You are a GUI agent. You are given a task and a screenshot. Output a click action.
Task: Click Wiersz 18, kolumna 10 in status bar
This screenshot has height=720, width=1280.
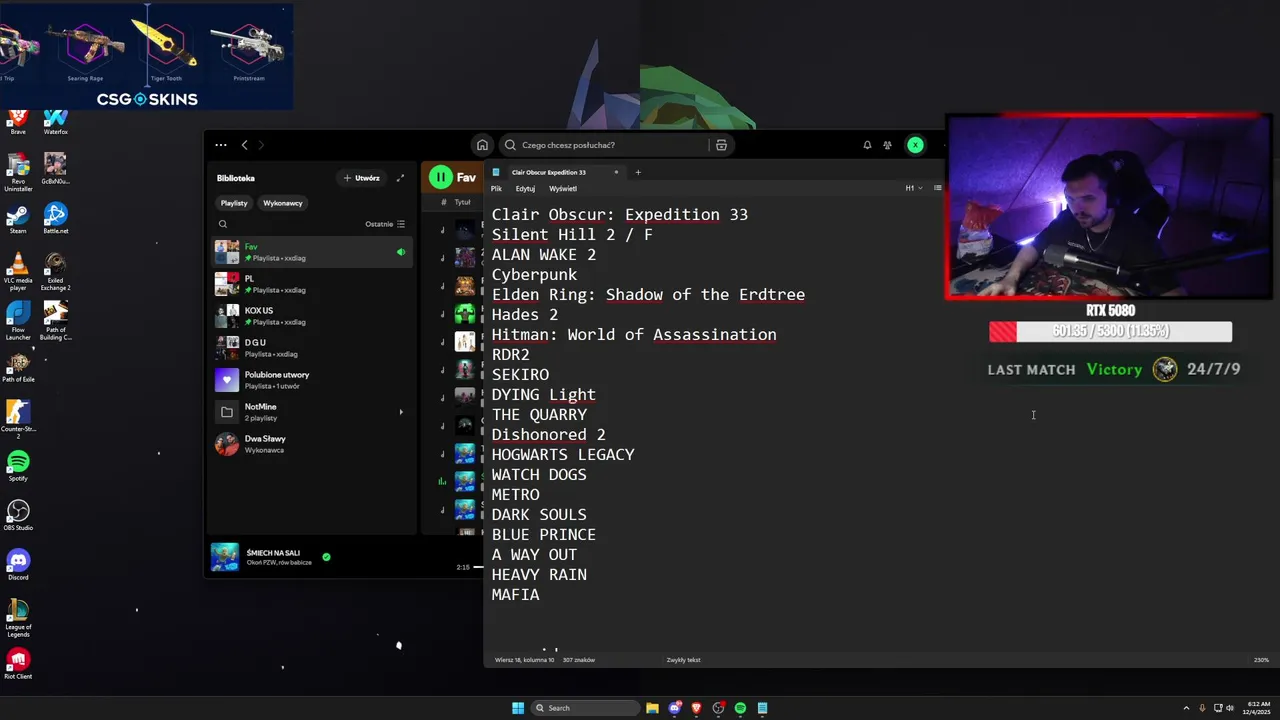[x=524, y=660]
